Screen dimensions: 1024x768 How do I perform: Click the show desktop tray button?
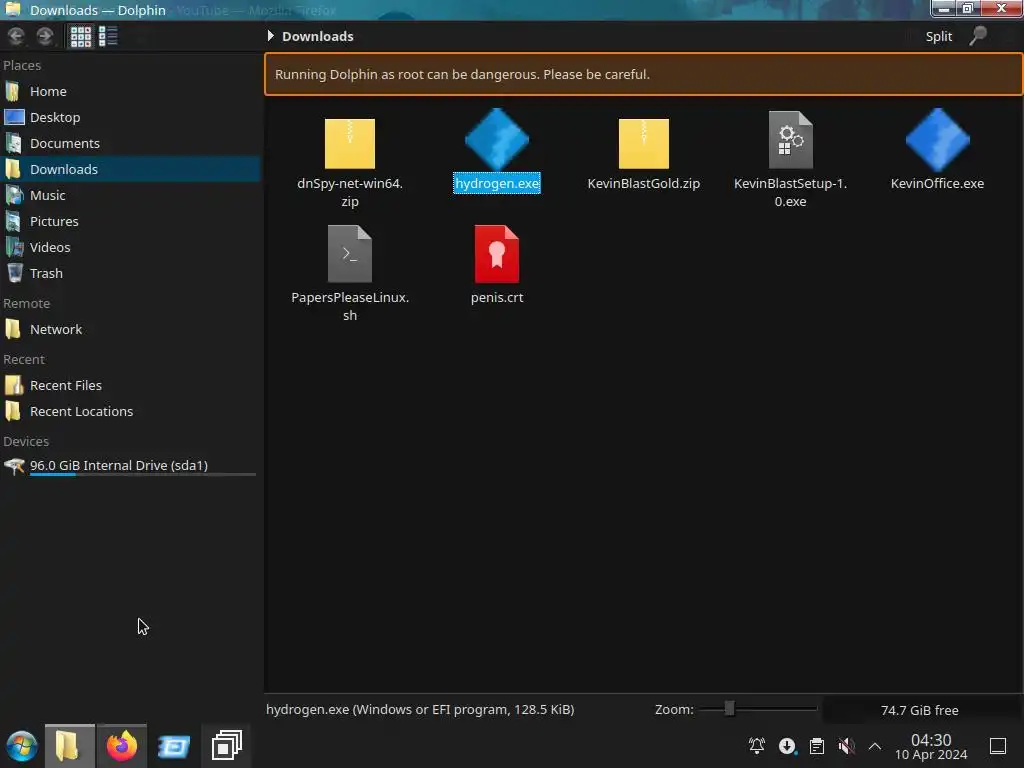coord(998,746)
